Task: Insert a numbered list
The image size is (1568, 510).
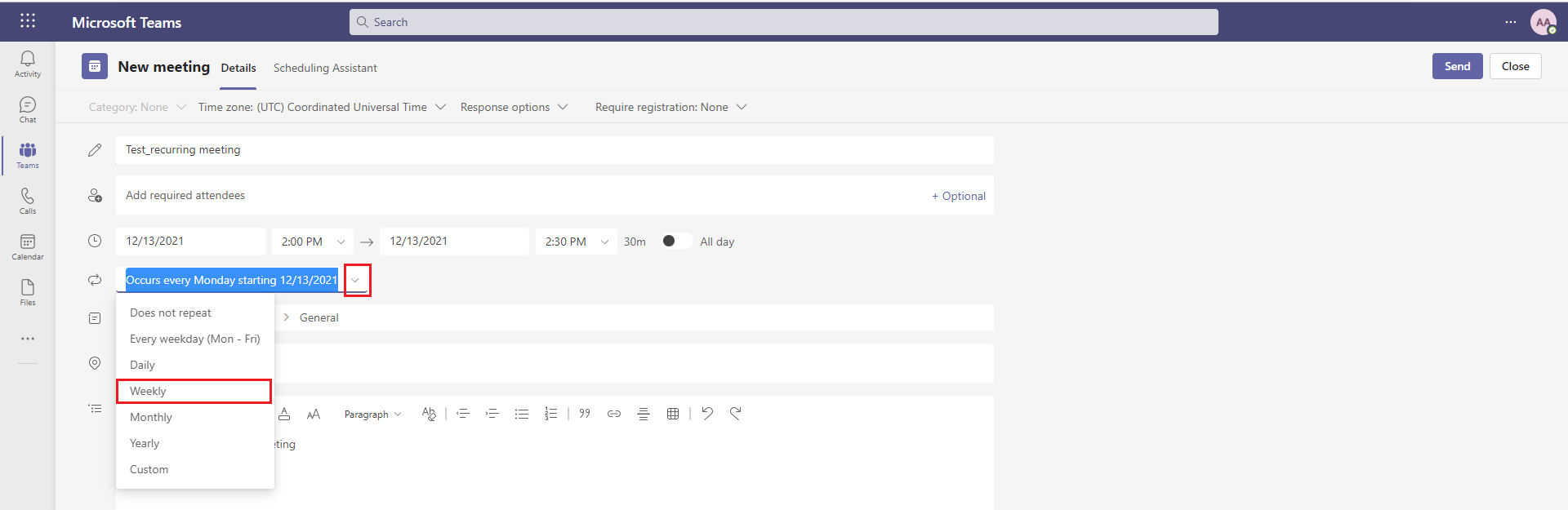Action: click(551, 415)
